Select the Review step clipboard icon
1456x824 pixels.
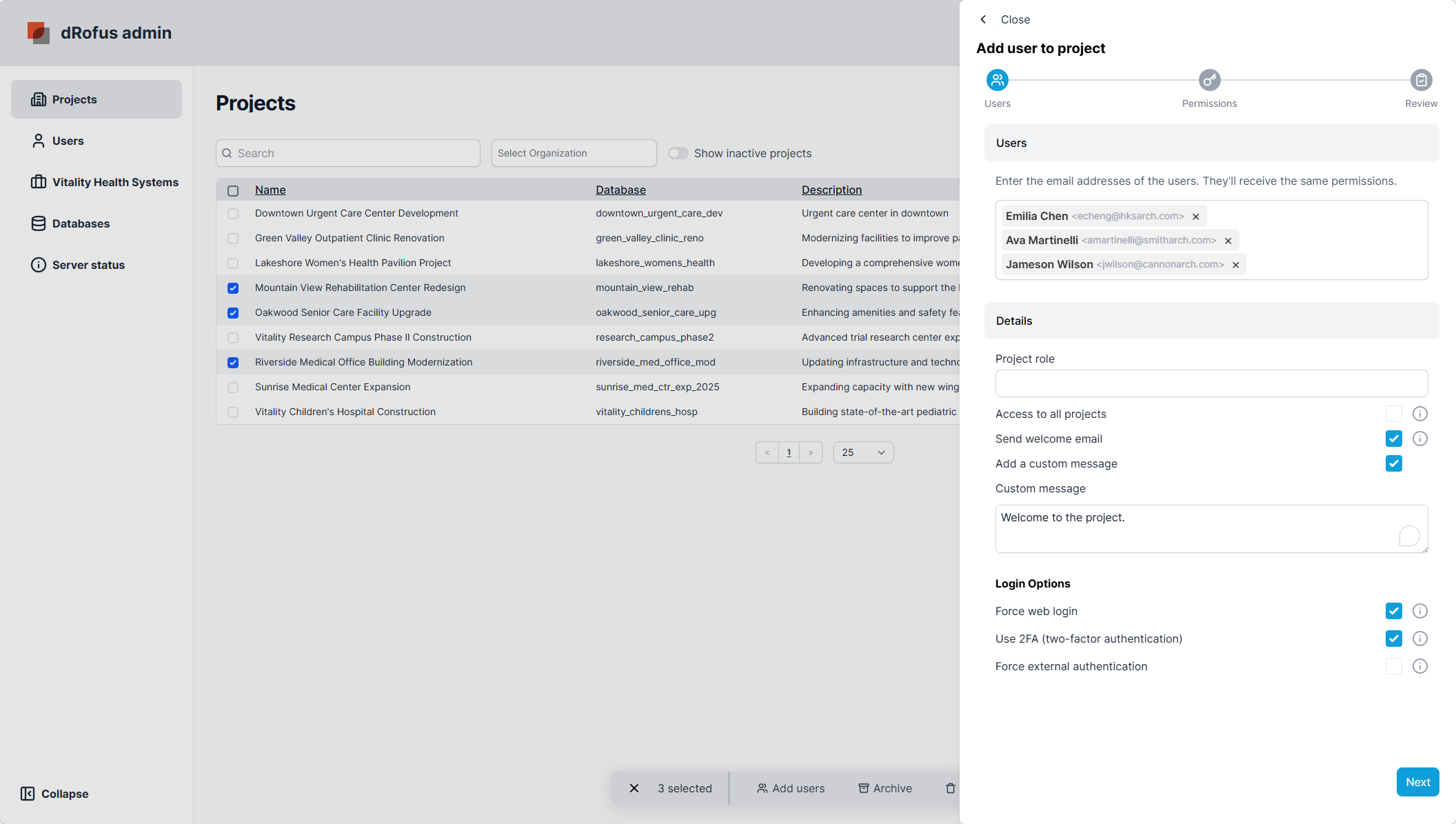pos(1422,80)
